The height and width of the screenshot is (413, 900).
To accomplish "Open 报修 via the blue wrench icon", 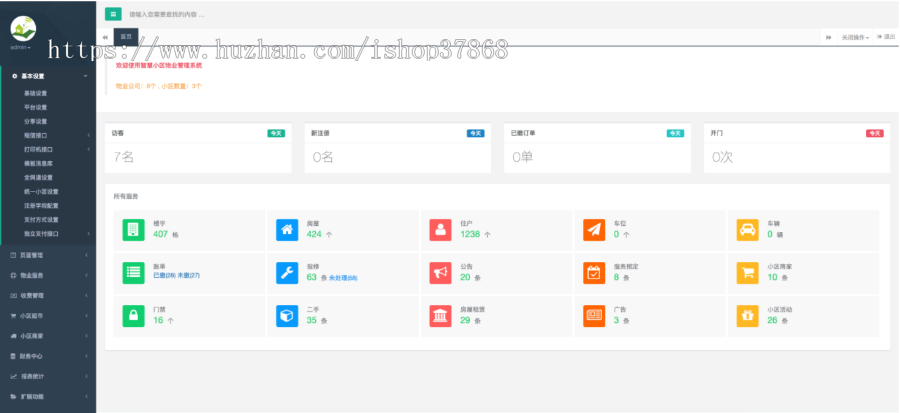I will click(287, 273).
